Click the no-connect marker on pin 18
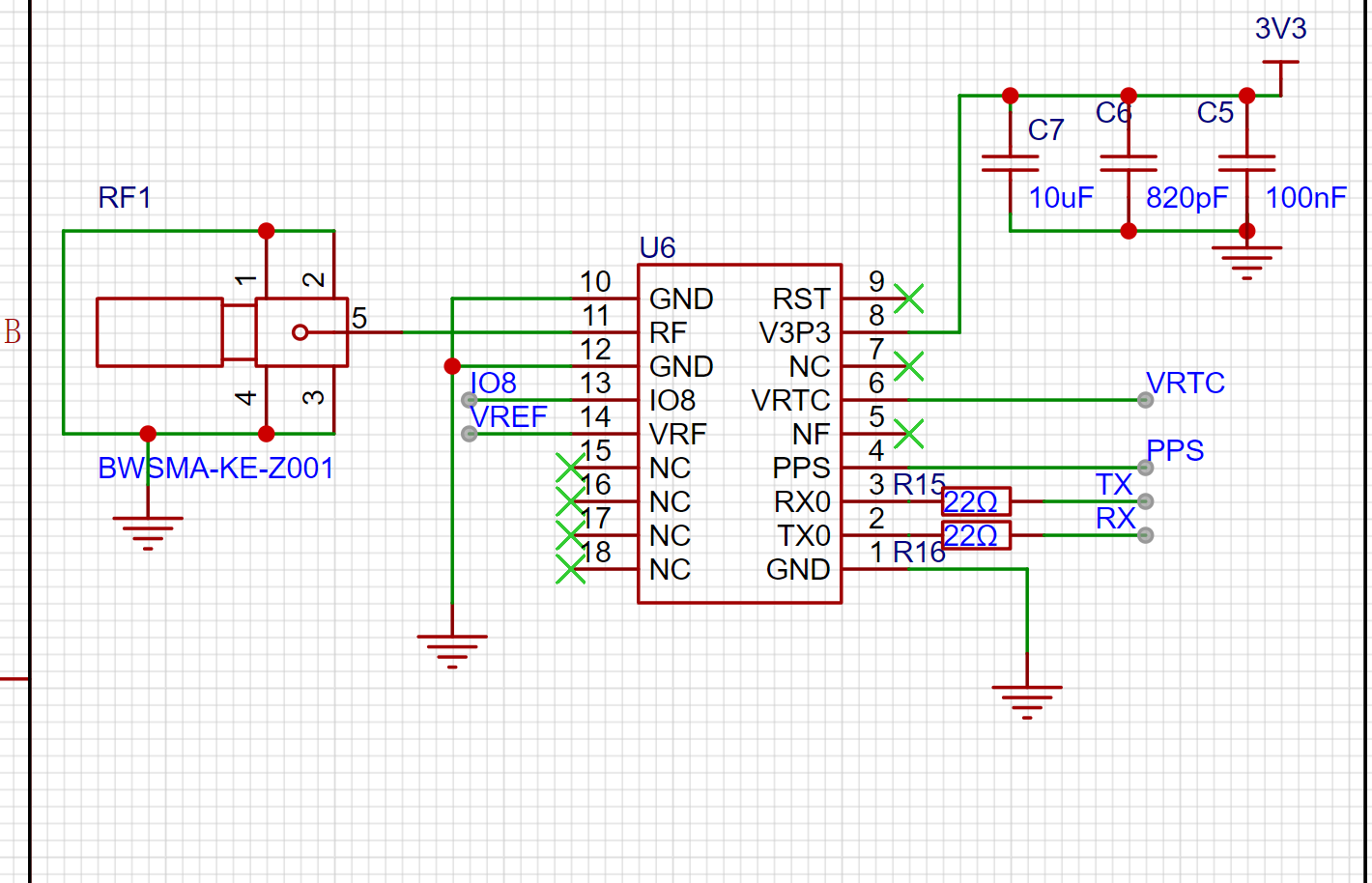Screen dimensions: 1372x883 pyautogui.click(x=571, y=569)
